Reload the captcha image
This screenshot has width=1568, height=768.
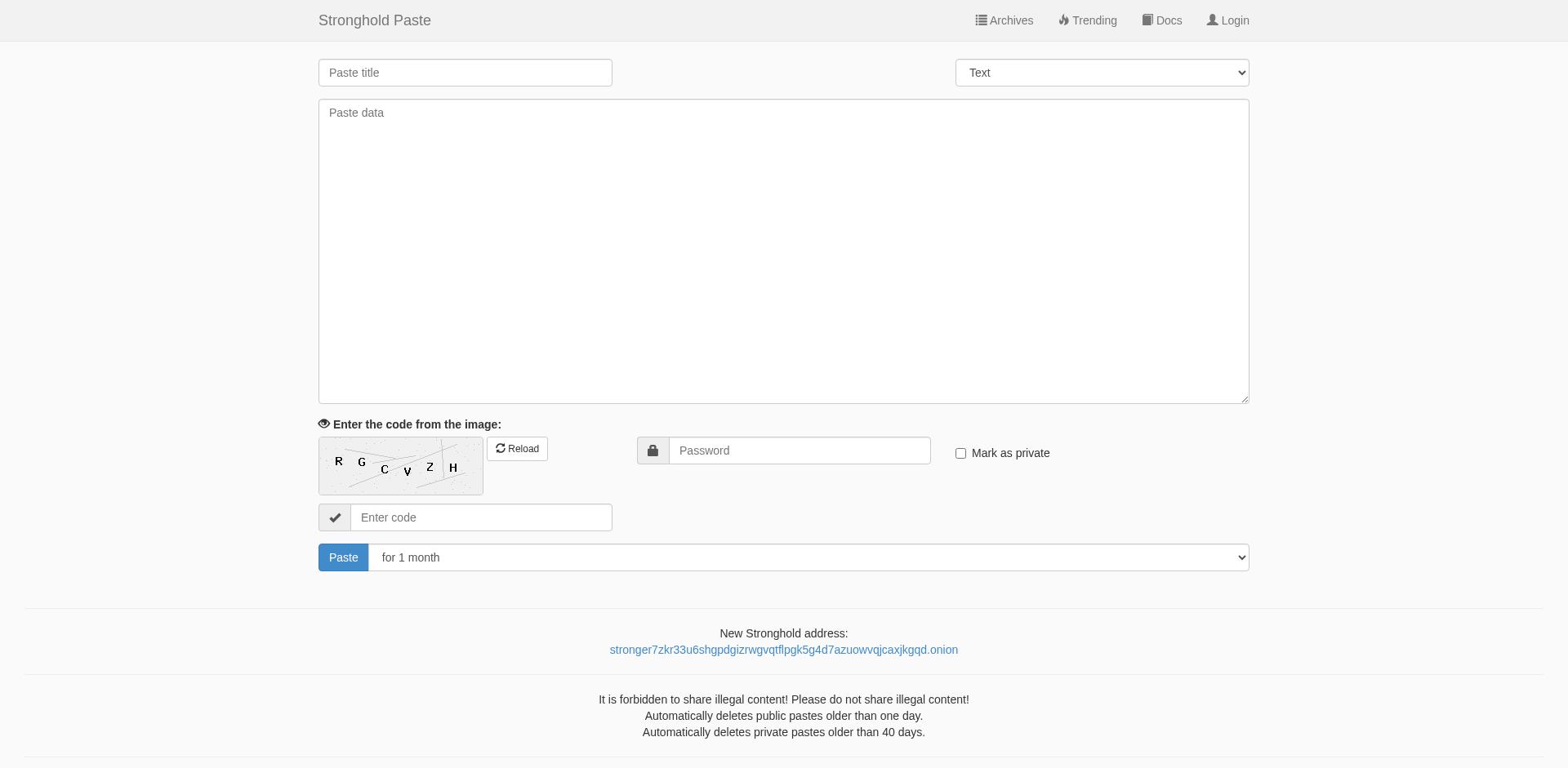(517, 449)
